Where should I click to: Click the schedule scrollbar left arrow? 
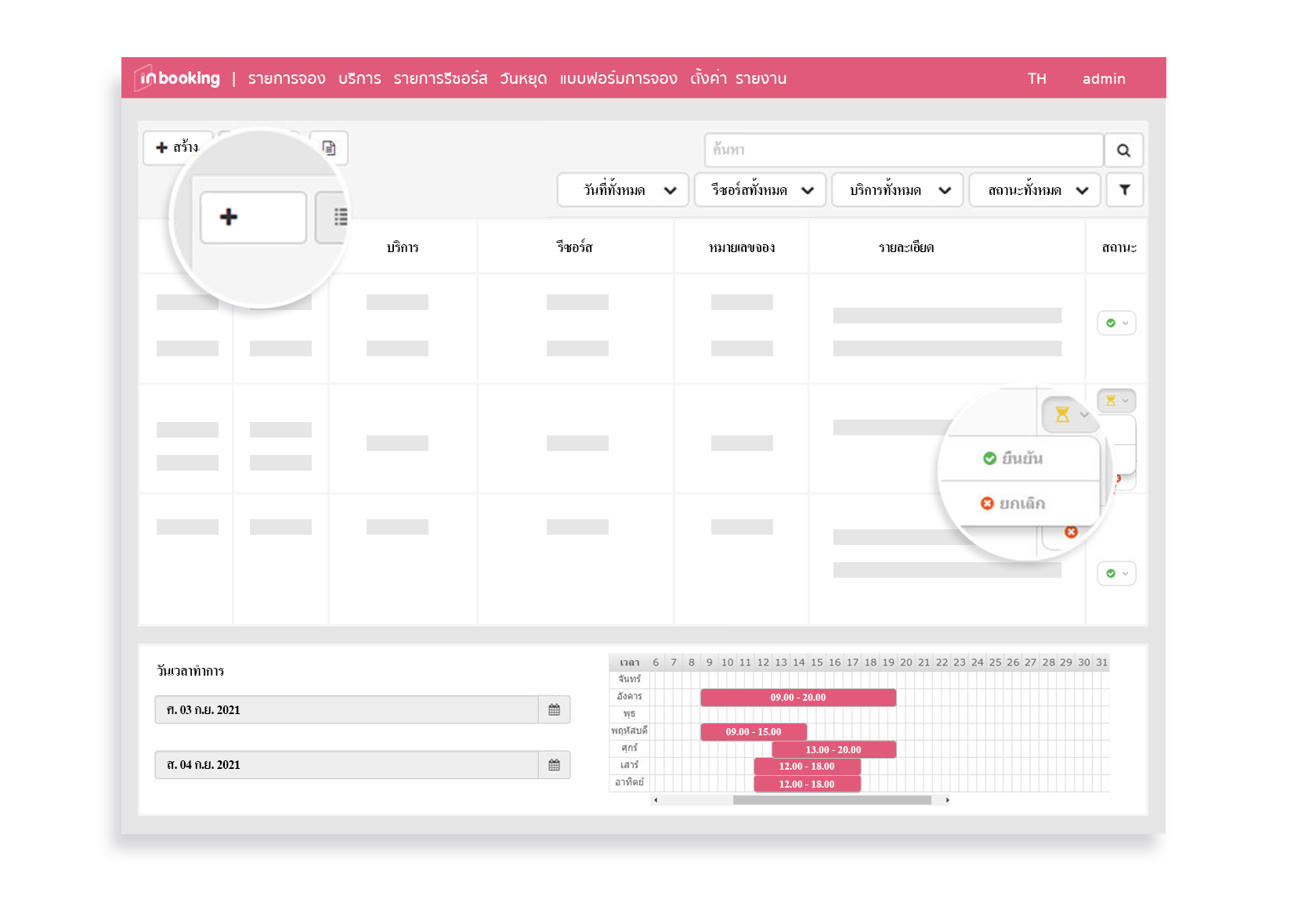point(656,800)
